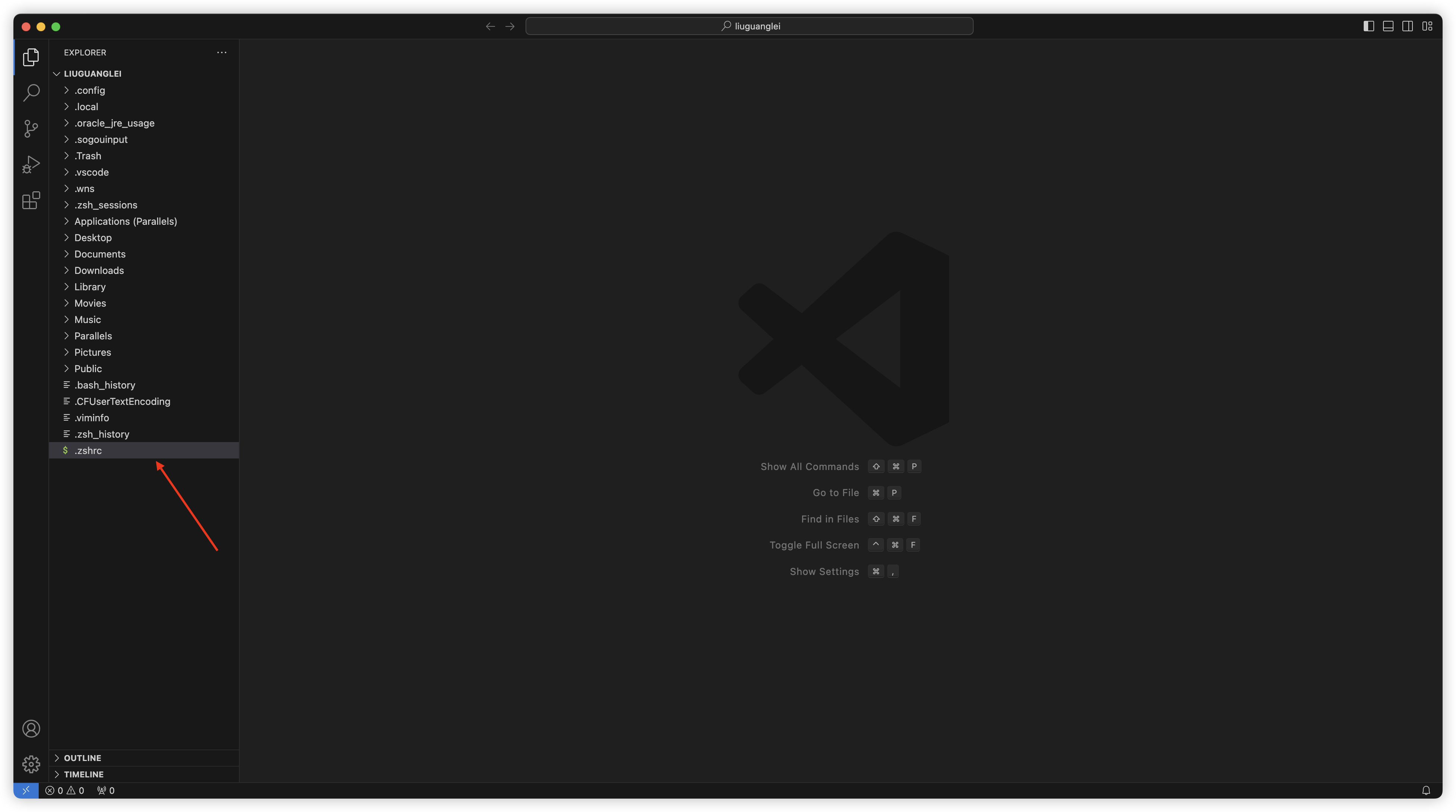This screenshot has height=812, width=1456.
Task: Toggle the Primary Side Bar visibility
Action: pos(1369,26)
